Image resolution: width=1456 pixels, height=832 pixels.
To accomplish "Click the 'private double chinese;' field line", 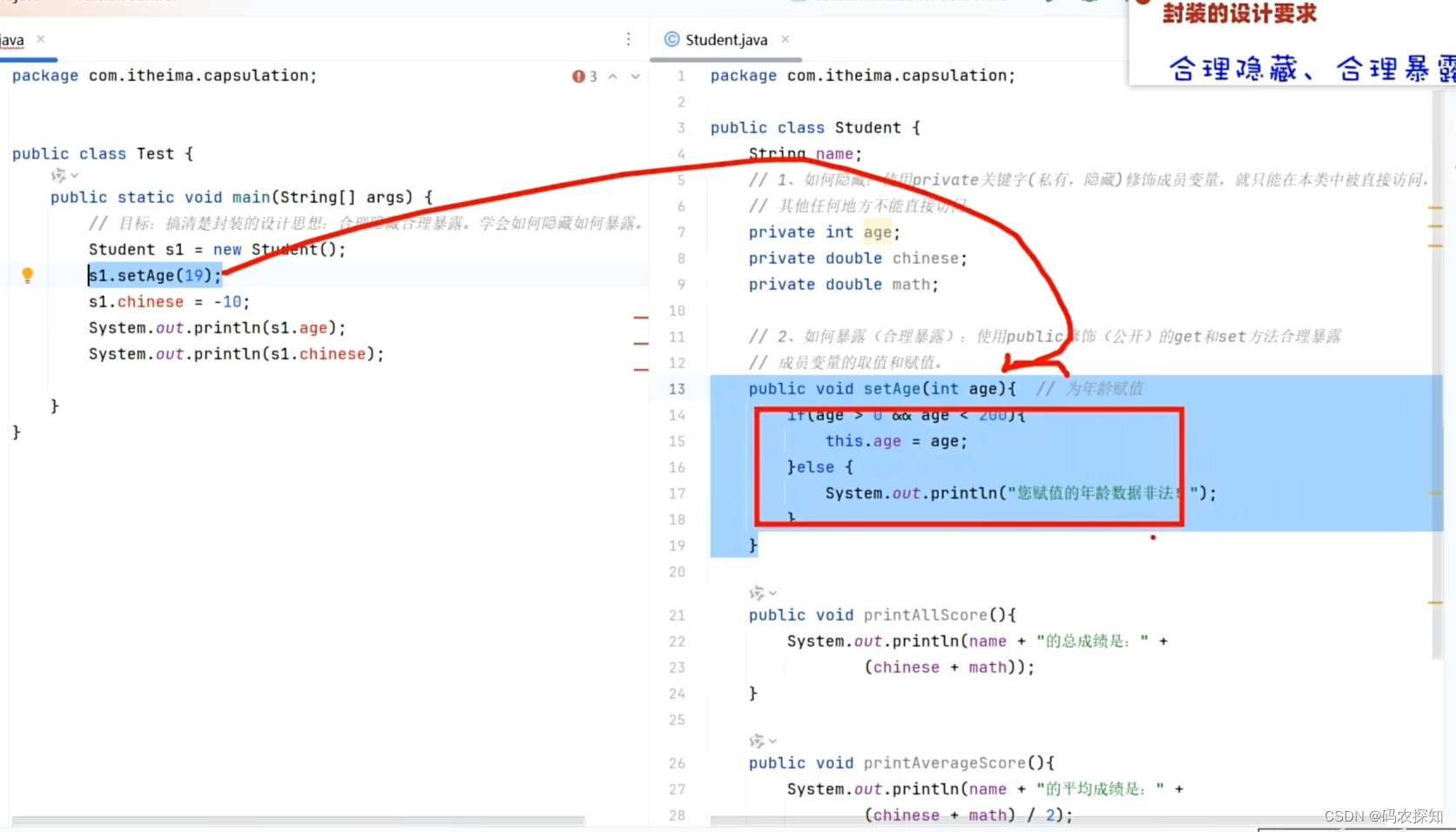I will tap(858, 258).
